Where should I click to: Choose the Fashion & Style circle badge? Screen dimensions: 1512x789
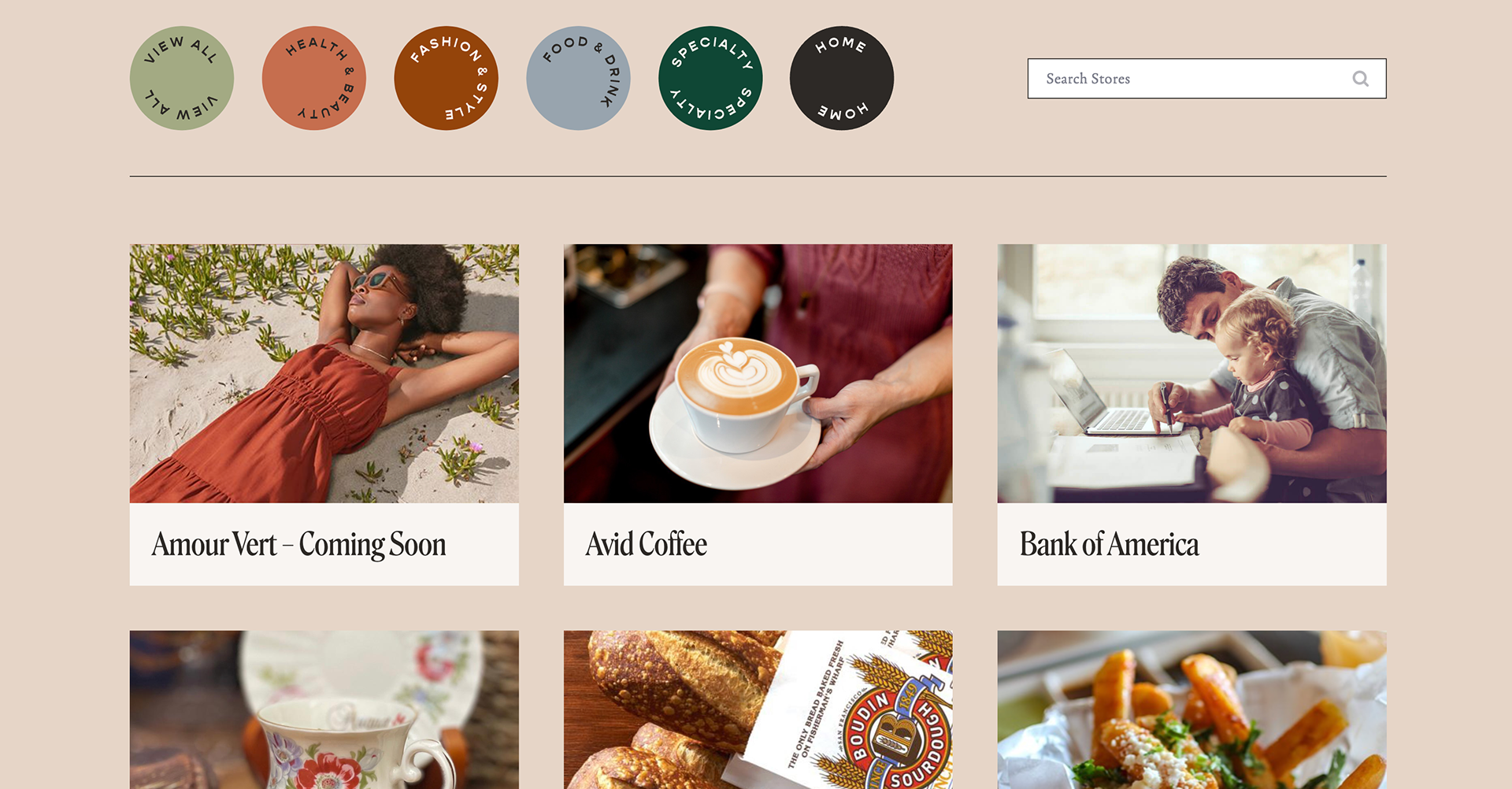(x=446, y=78)
